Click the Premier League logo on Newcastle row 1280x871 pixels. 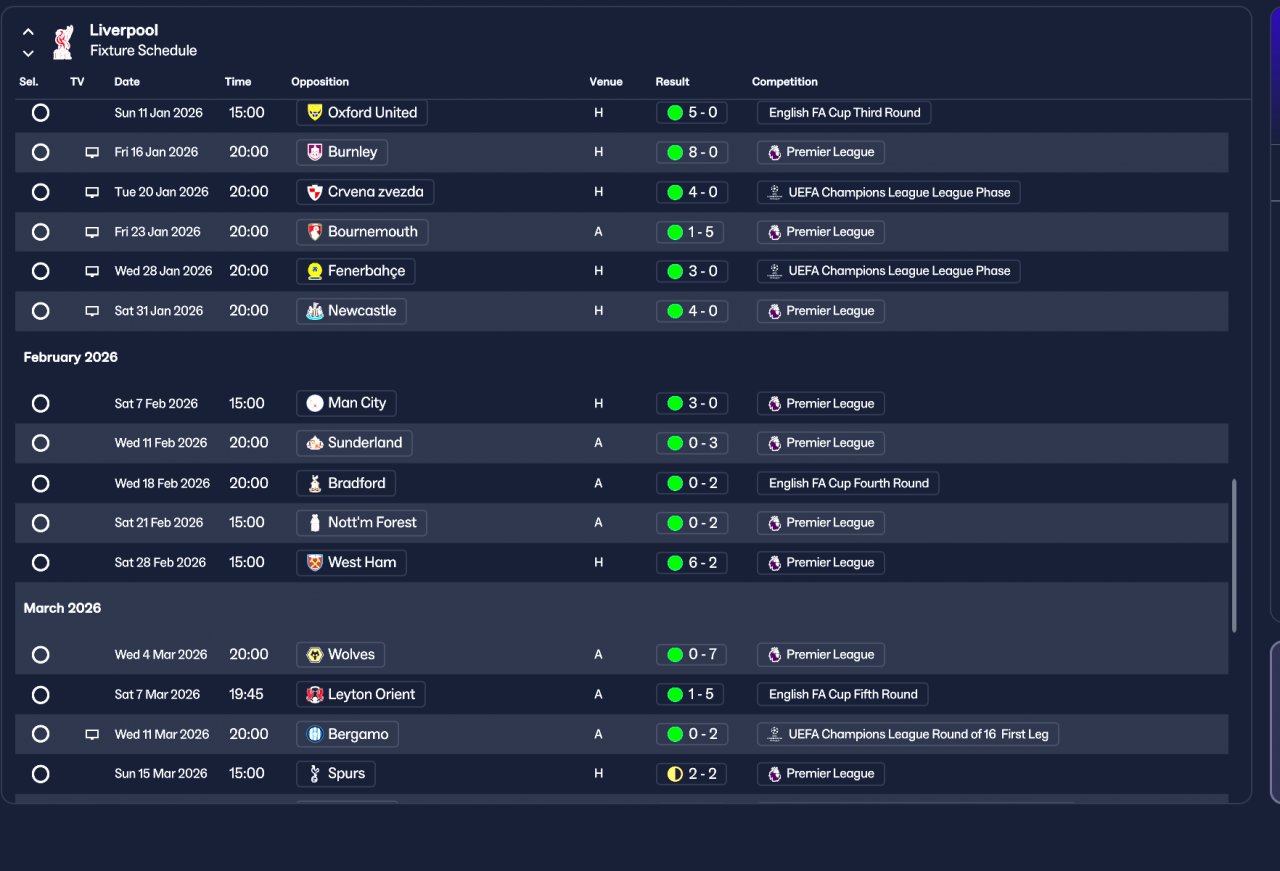coord(774,311)
